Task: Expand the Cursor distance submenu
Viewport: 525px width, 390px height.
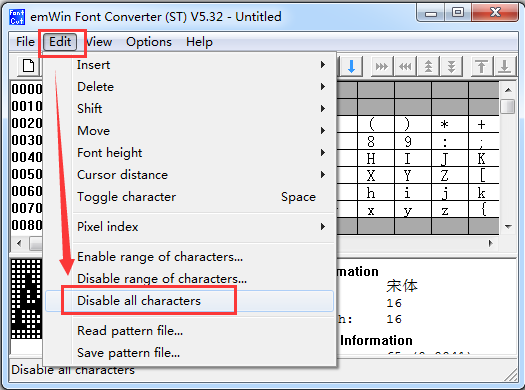Action: pos(190,175)
